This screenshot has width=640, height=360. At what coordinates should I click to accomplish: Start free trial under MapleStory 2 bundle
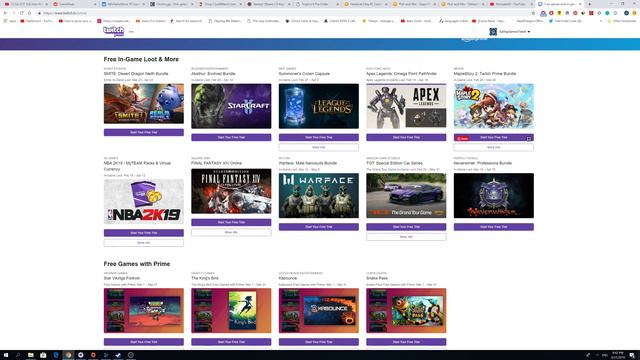coord(493,137)
